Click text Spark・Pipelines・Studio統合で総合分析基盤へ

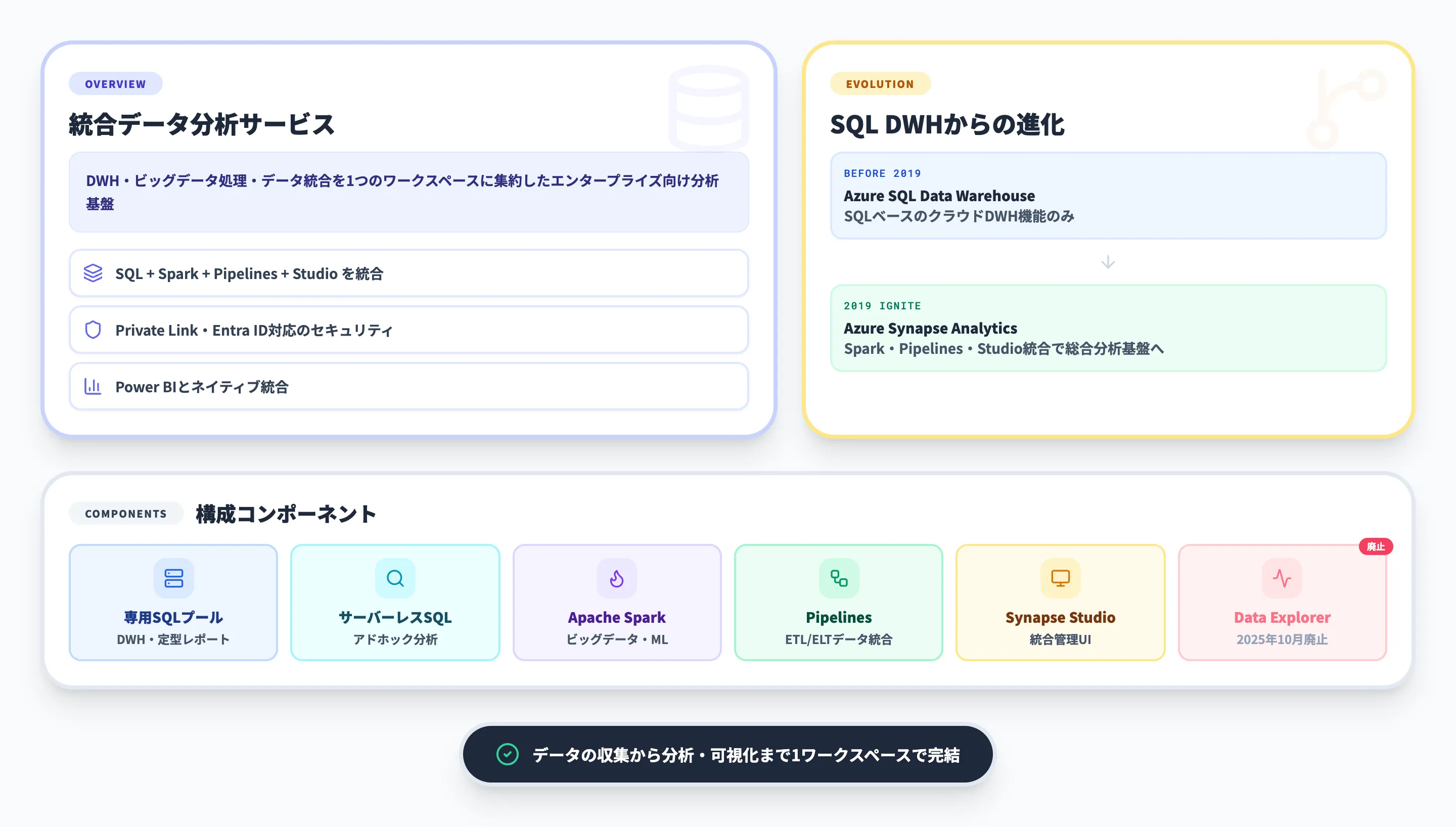[1004, 349]
